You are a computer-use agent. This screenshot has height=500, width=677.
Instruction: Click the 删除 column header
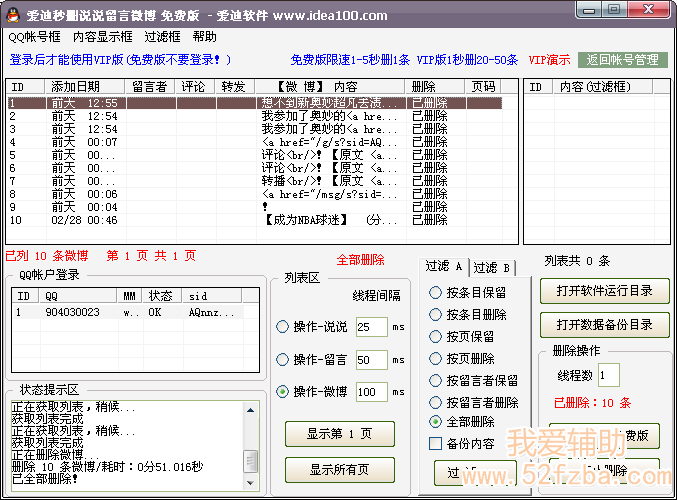(436, 87)
